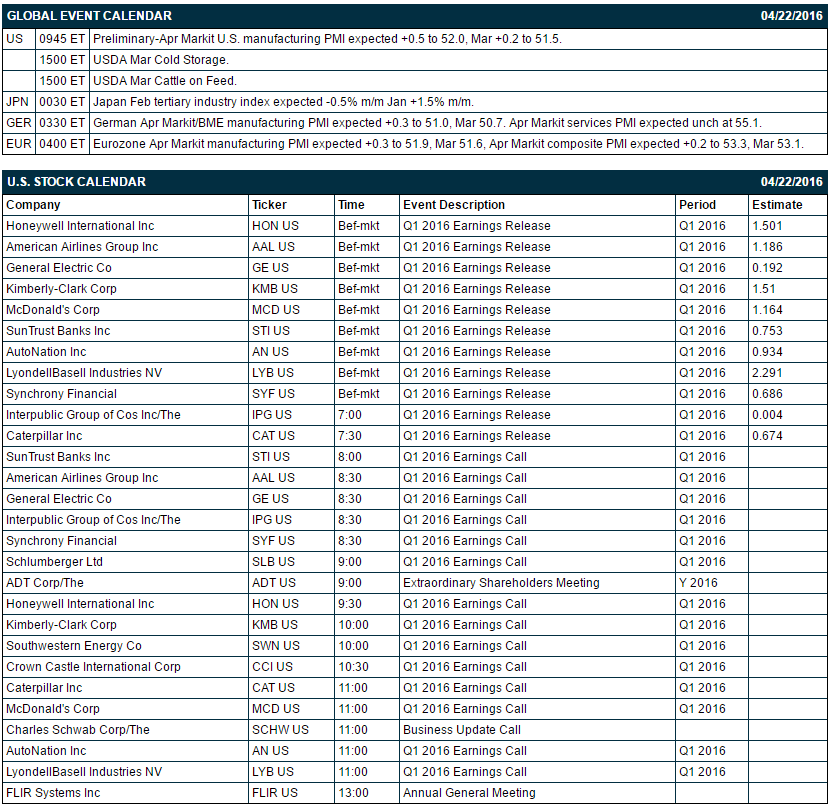Click the 9:30 time for Honeywell call
The width and height of the screenshot is (831, 809).
pyautogui.click(x=350, y=604)
